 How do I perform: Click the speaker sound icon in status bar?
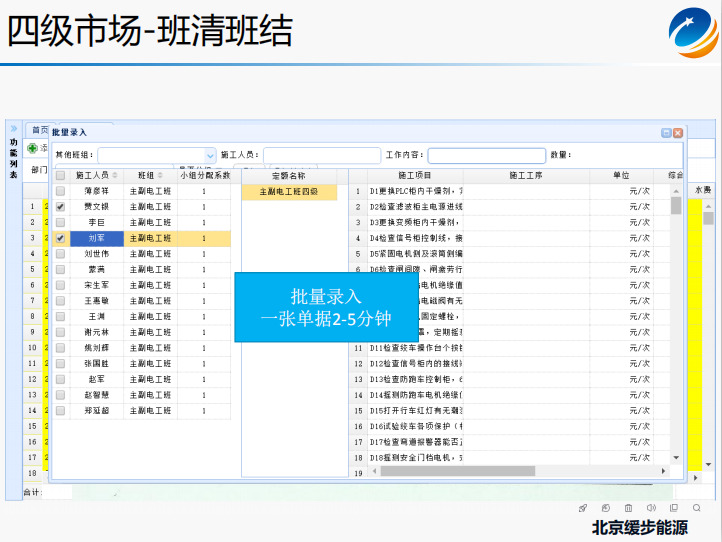[651, 508]
